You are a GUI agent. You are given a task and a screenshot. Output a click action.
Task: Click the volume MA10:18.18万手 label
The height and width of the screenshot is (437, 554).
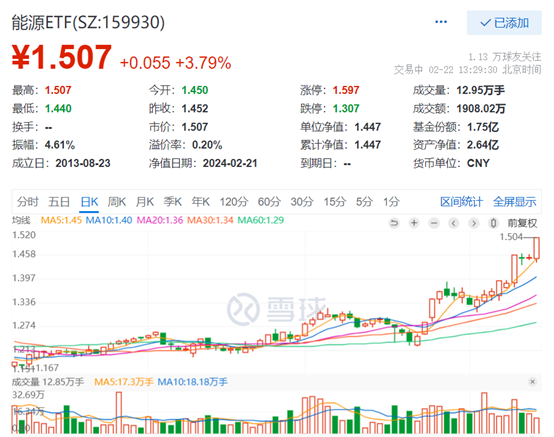pos(193,382)
